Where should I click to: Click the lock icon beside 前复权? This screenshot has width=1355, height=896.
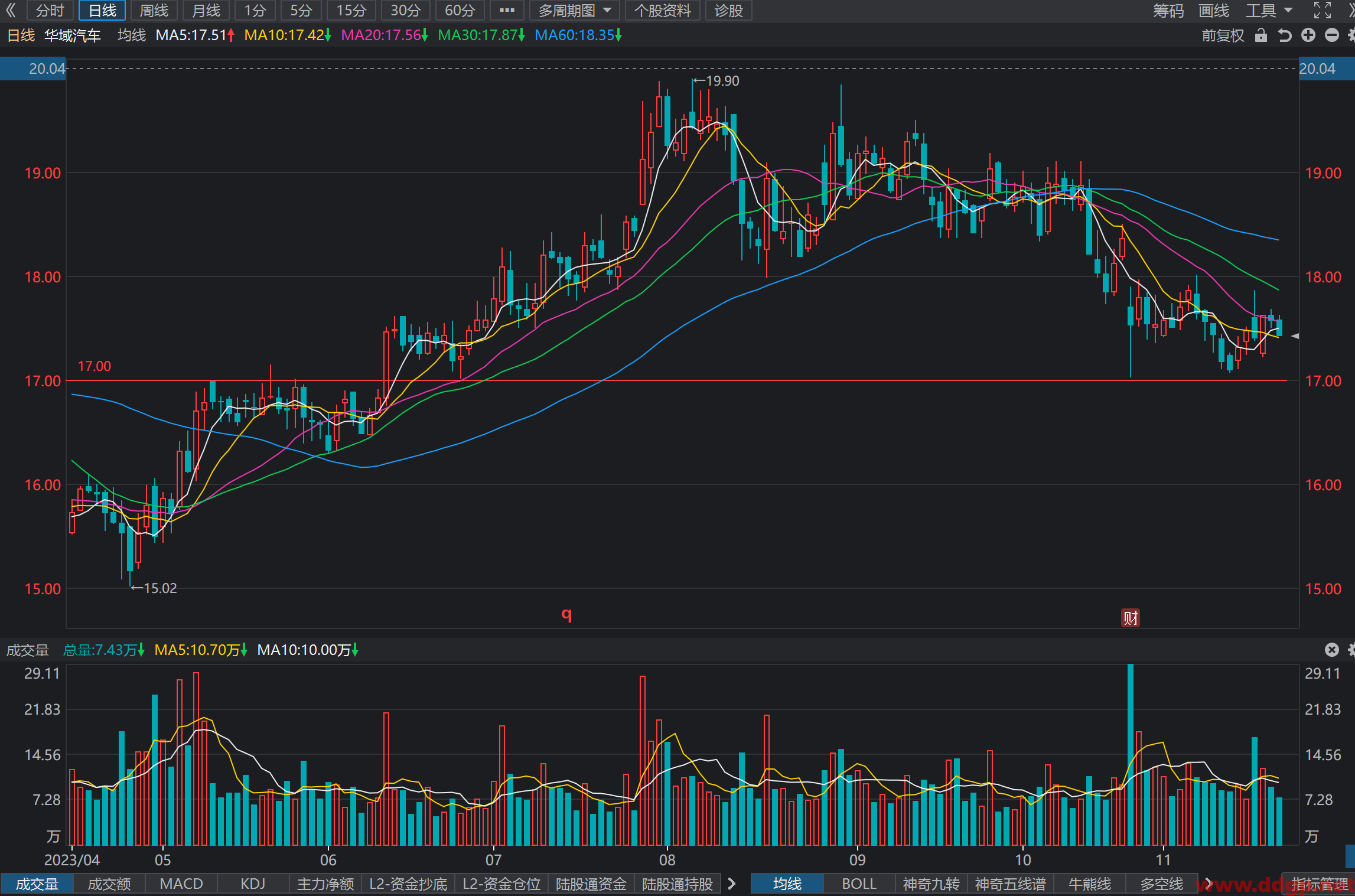point(1260,35)
